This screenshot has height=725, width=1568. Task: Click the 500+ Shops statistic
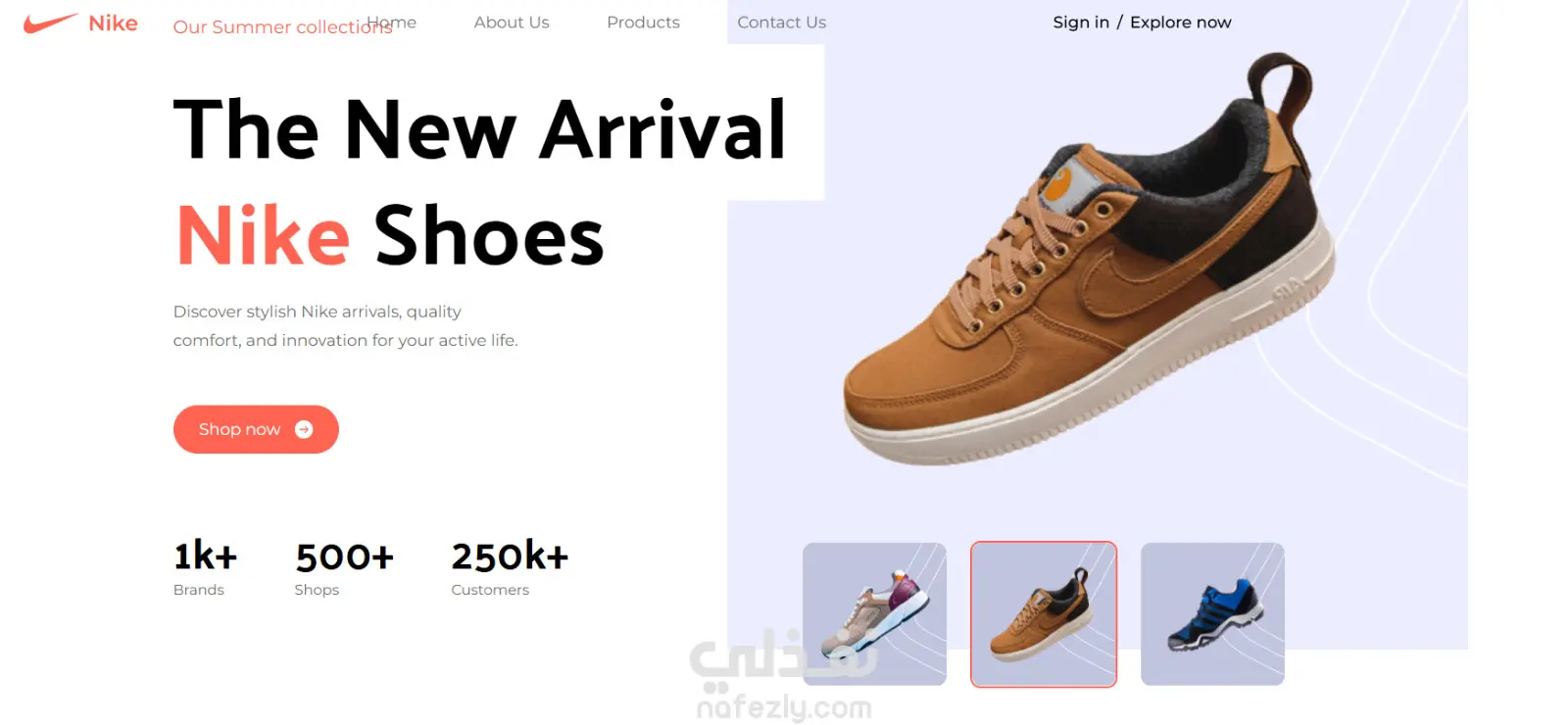344,567
